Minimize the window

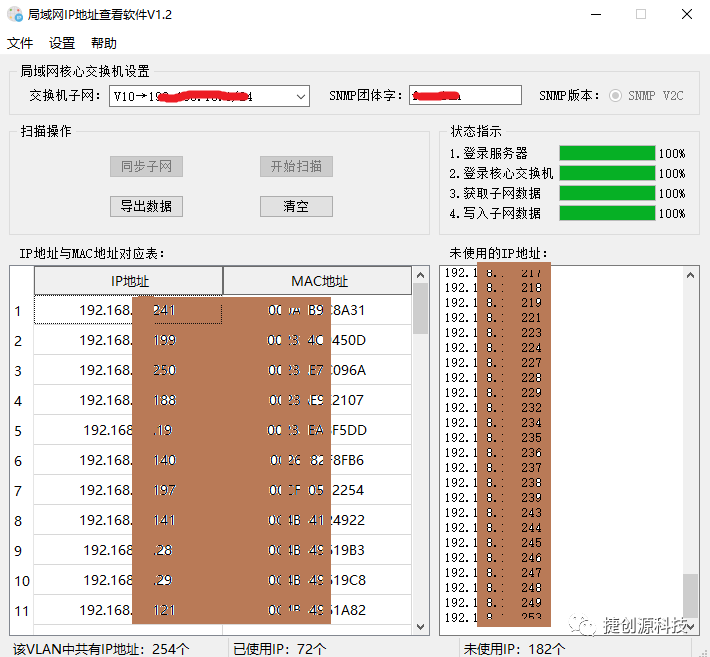(x=596, y=14)
